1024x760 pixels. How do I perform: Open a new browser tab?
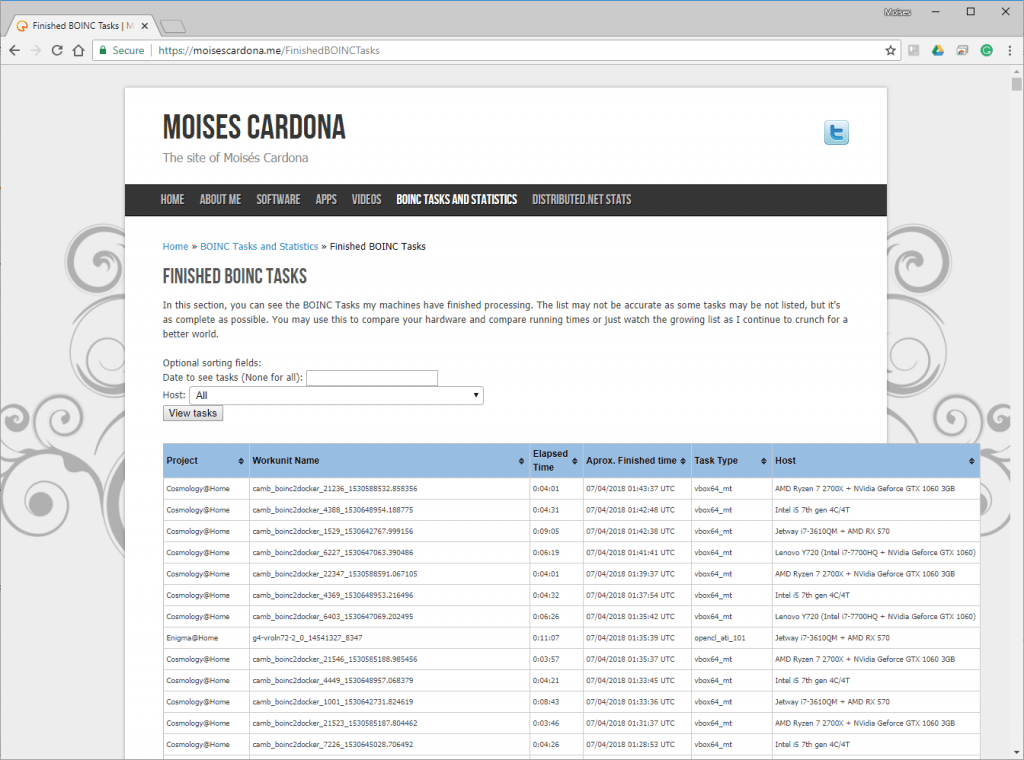click(173, 26)
